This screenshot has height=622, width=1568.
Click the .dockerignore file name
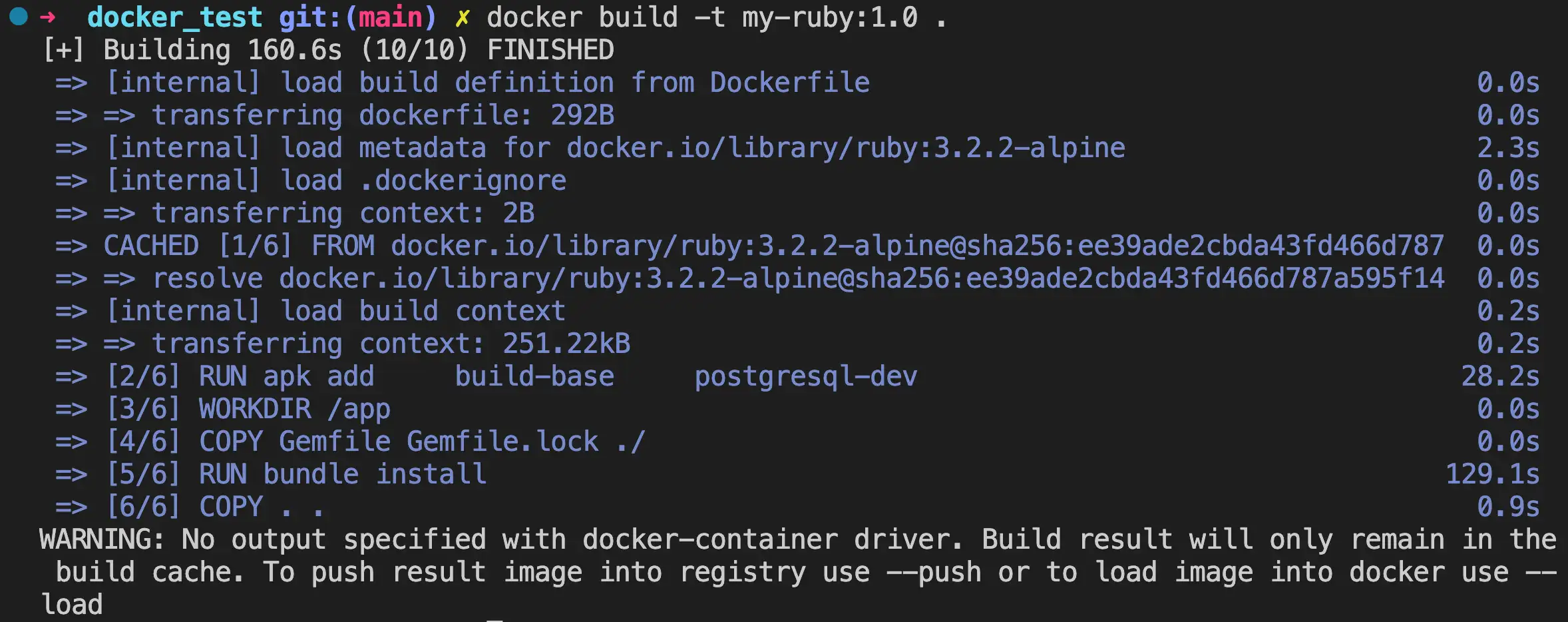coord(463,180)
